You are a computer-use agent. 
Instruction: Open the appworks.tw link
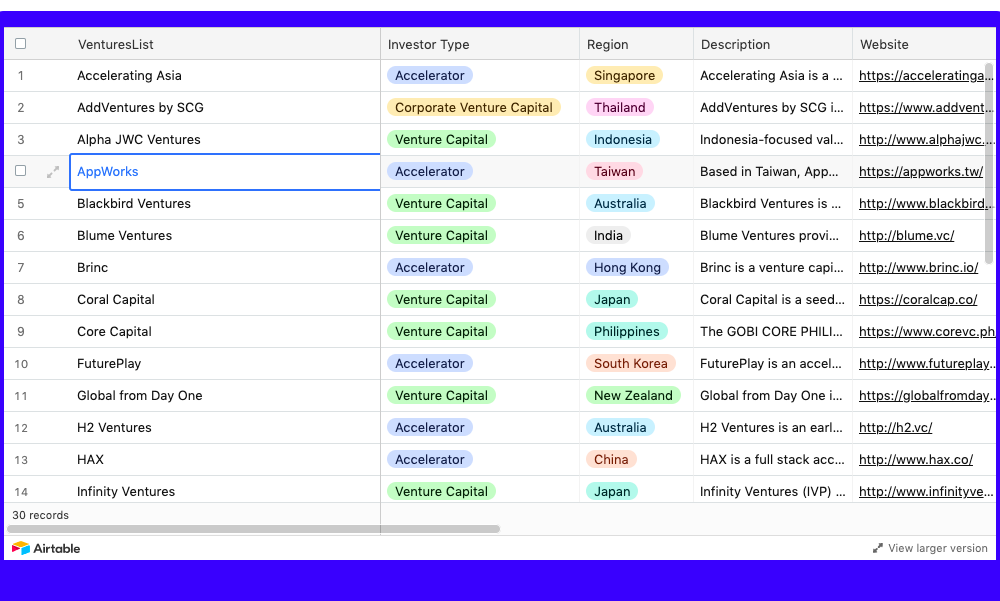click(x=921, y=171)
